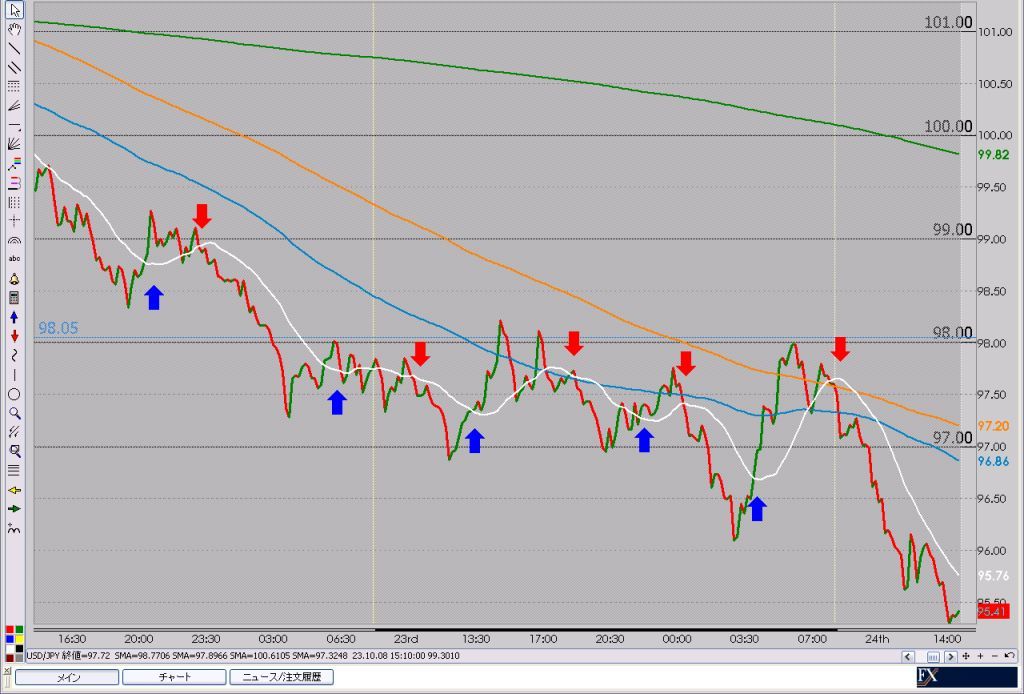
Task: Open the チャート tab
Action: click(x=174, y=677)
